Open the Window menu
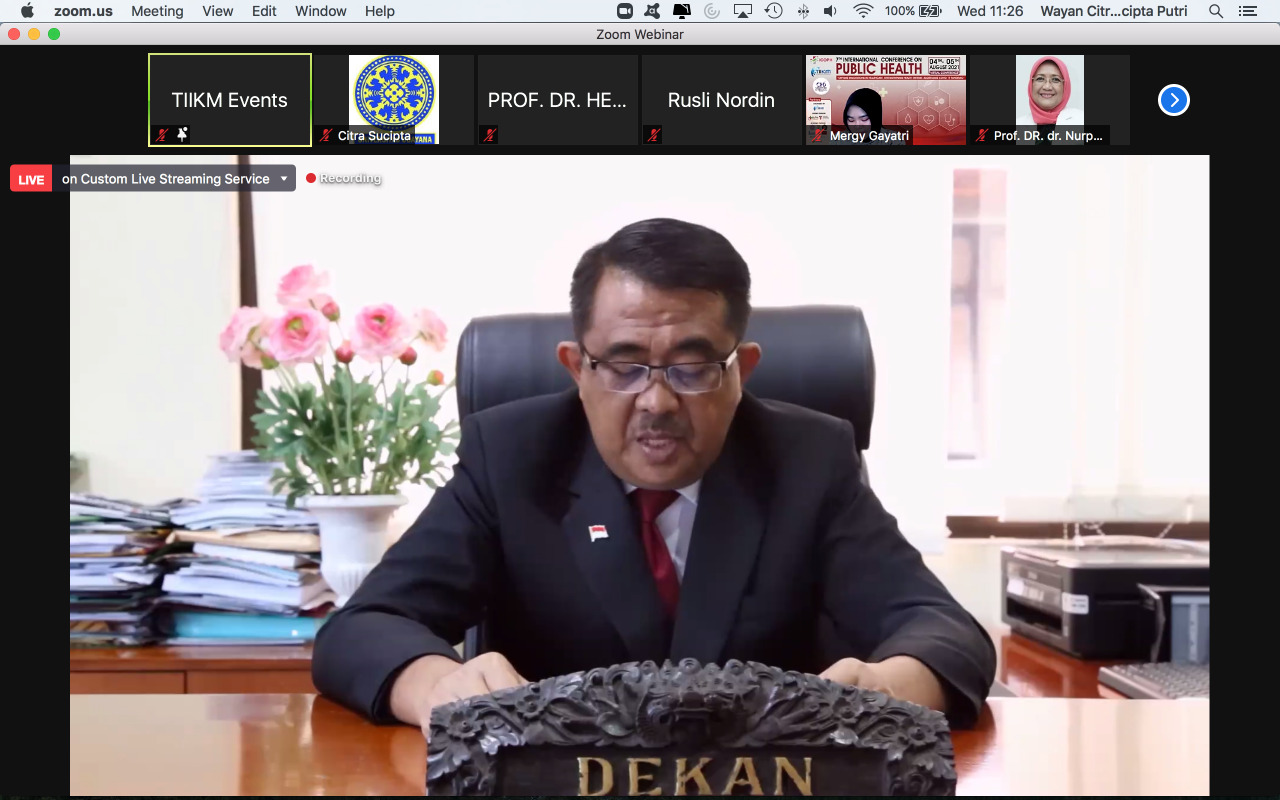Screen dimensions: 1280x800 pyautogui.click(x=321, y=11)
